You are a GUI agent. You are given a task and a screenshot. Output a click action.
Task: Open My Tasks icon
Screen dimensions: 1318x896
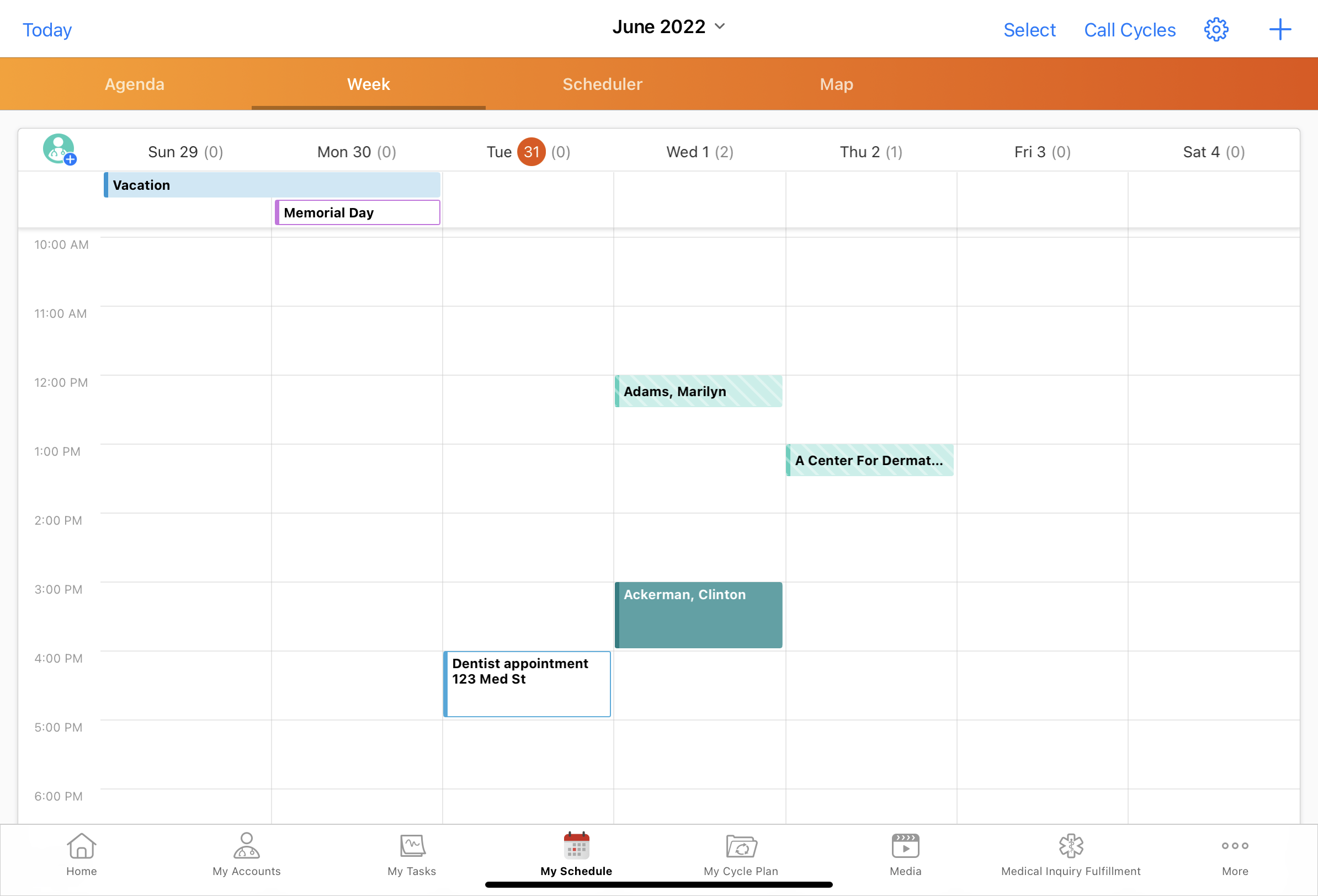pyautogui.click(x=412, y=854)
